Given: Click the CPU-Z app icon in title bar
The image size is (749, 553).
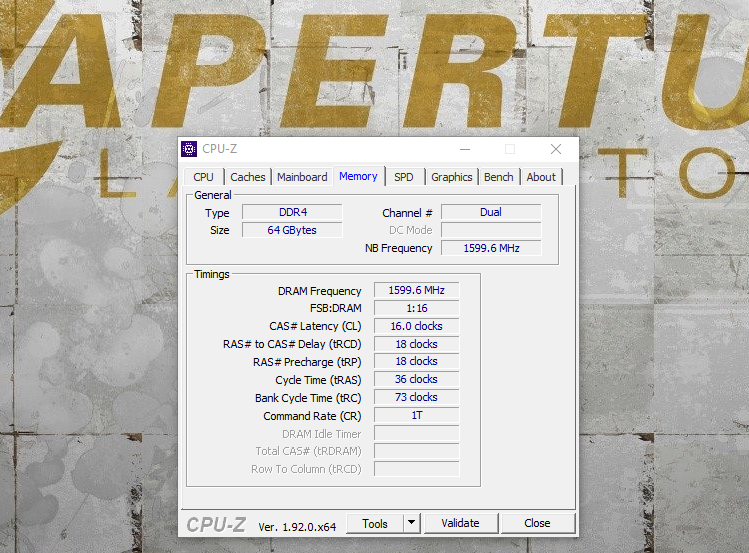Looking at the screenshot, I should click(189, 149).
